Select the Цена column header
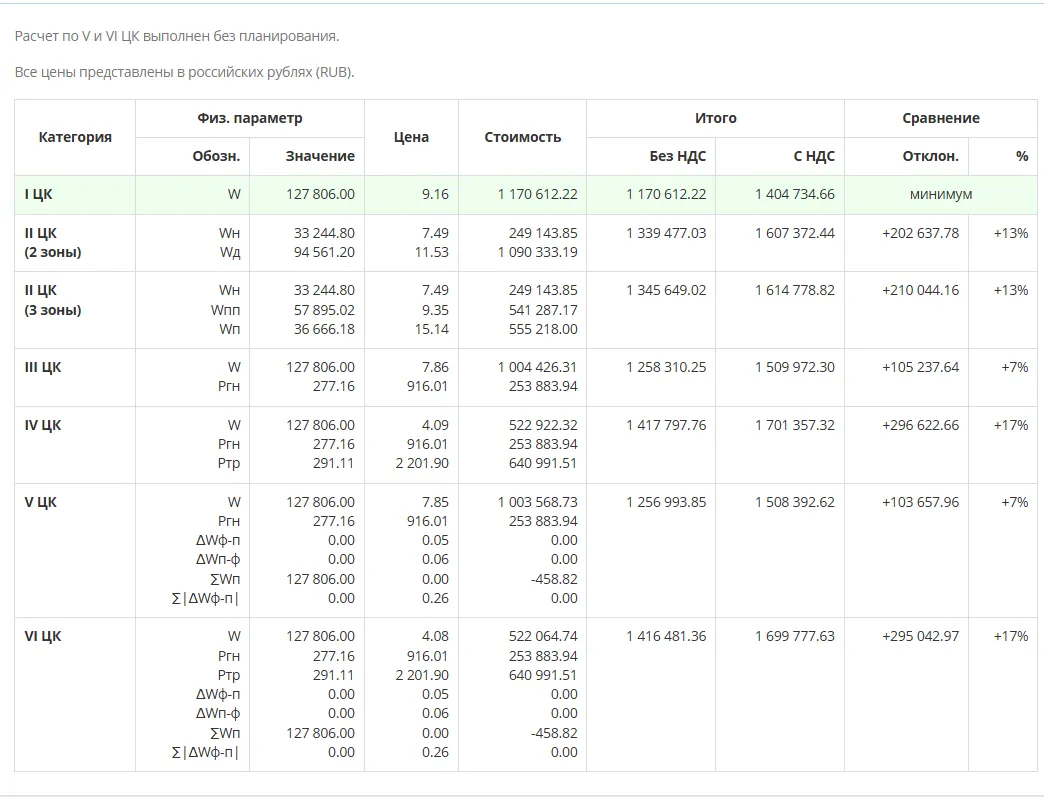 pyautogui.click(x=411, y=137)
